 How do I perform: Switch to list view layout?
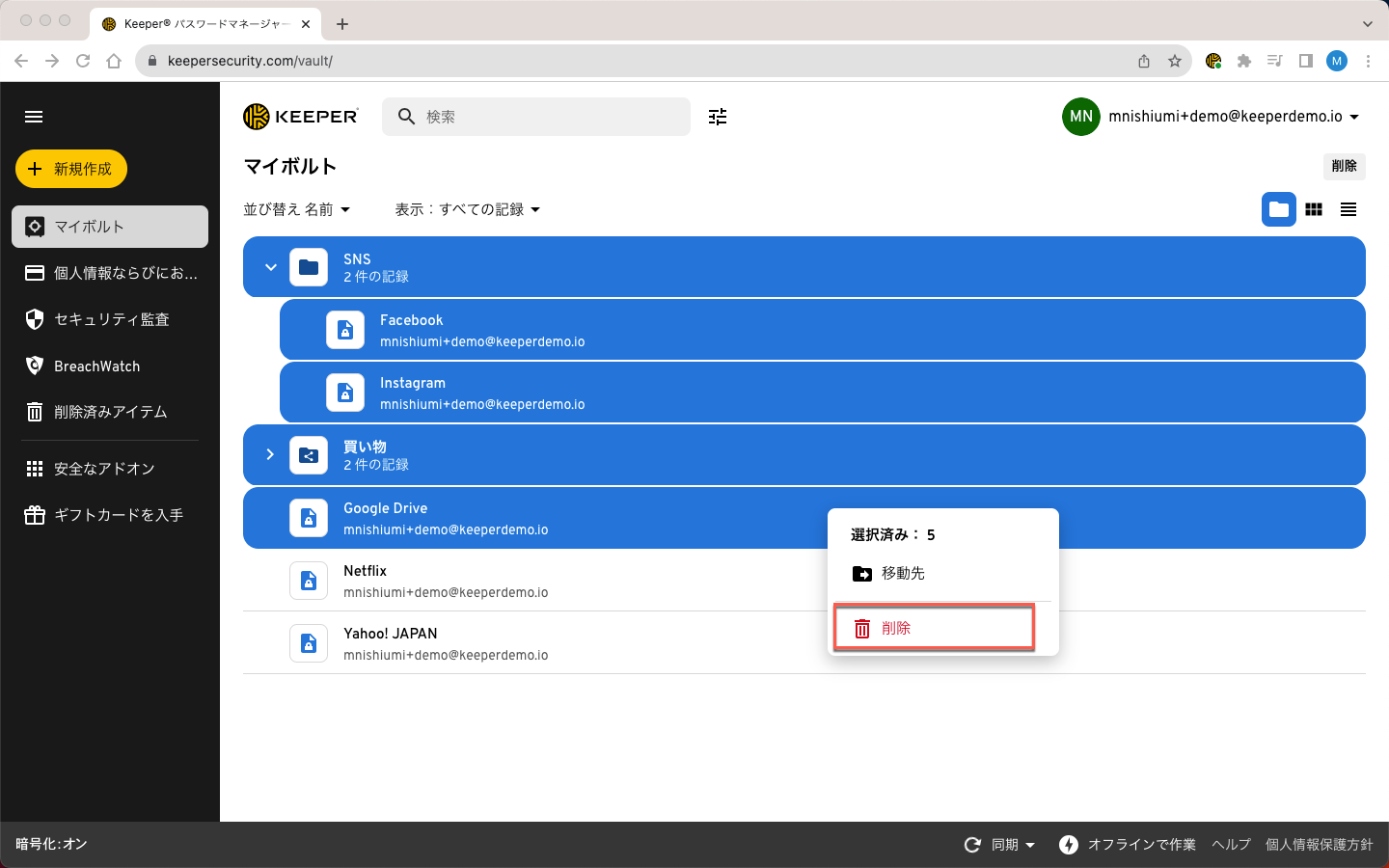click(1348, 209)
